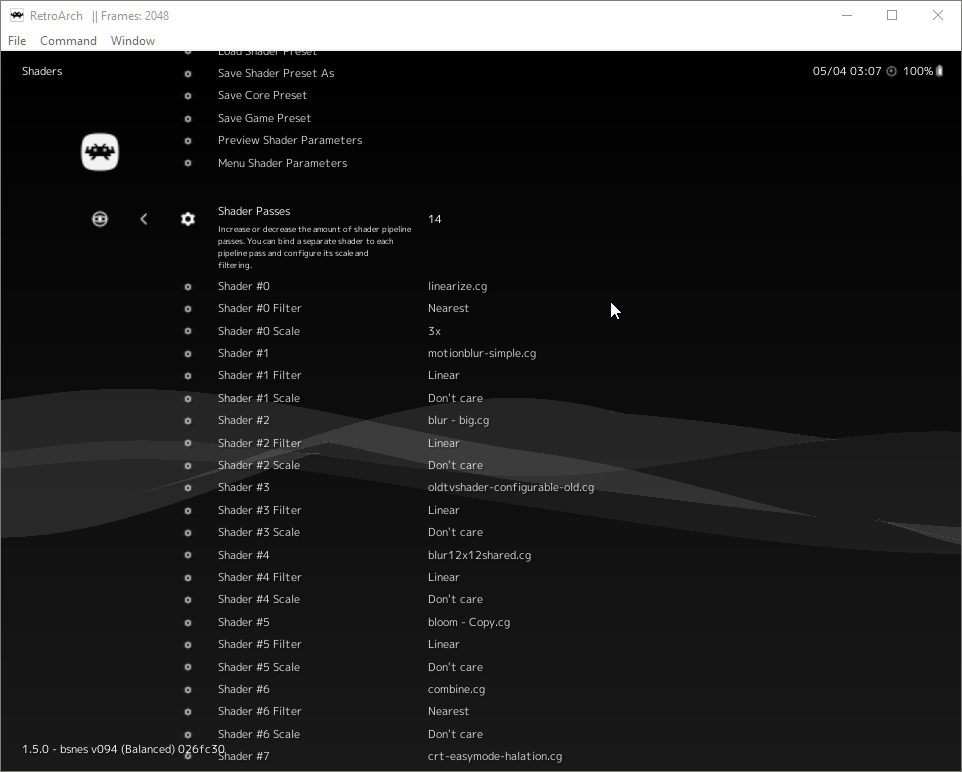Screen dimensions: 962x772
Task: Go back using the left chevron
Action: [x=144, y=219]
